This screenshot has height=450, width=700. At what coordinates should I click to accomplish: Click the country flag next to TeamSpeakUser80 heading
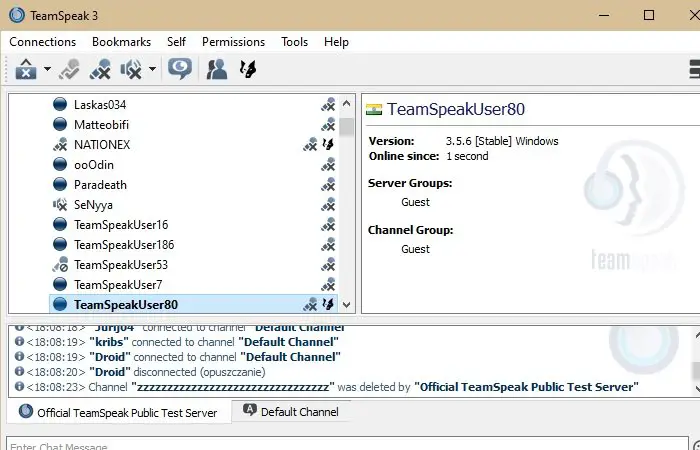tap(374, 109)
